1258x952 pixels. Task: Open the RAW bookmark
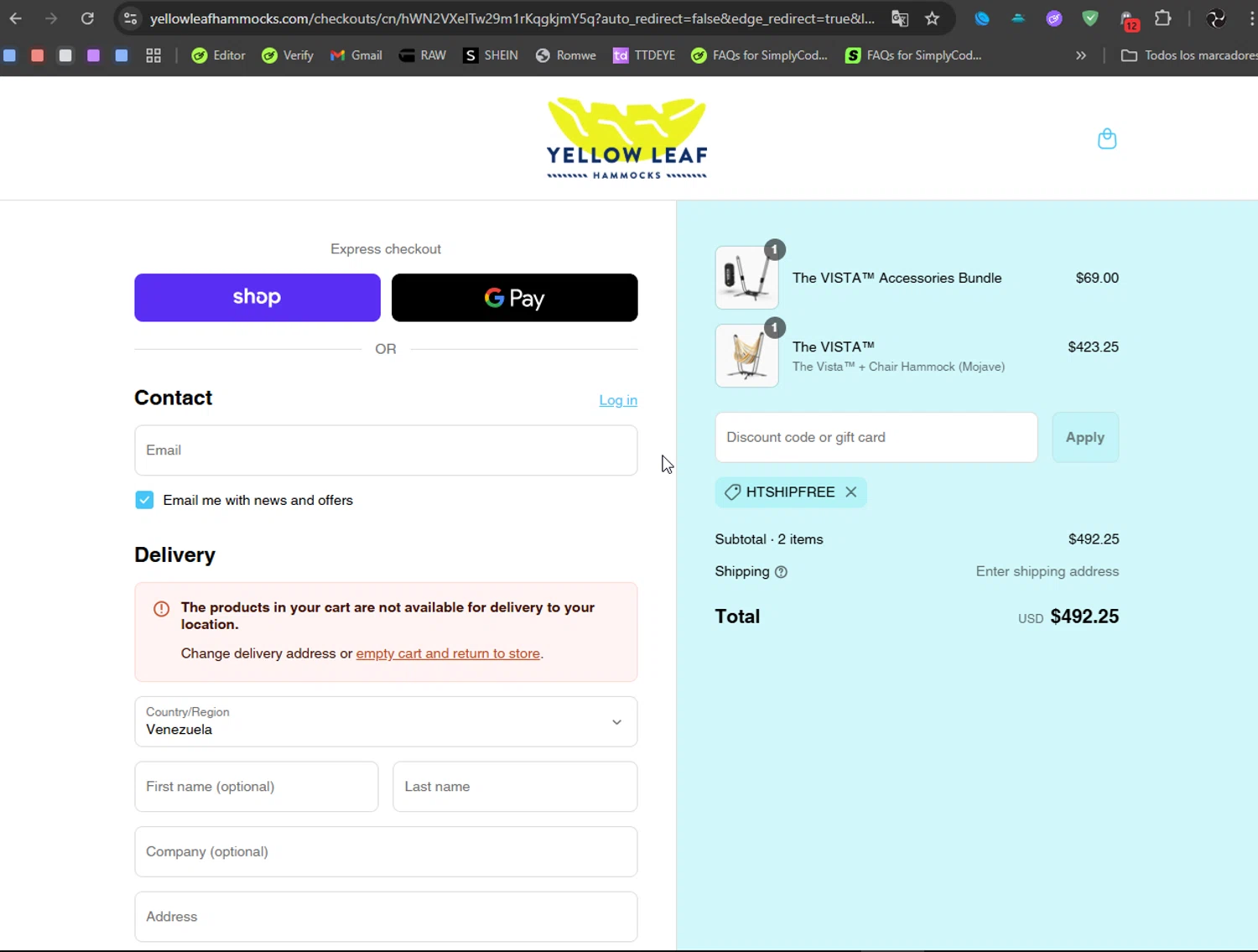point(423,55)
